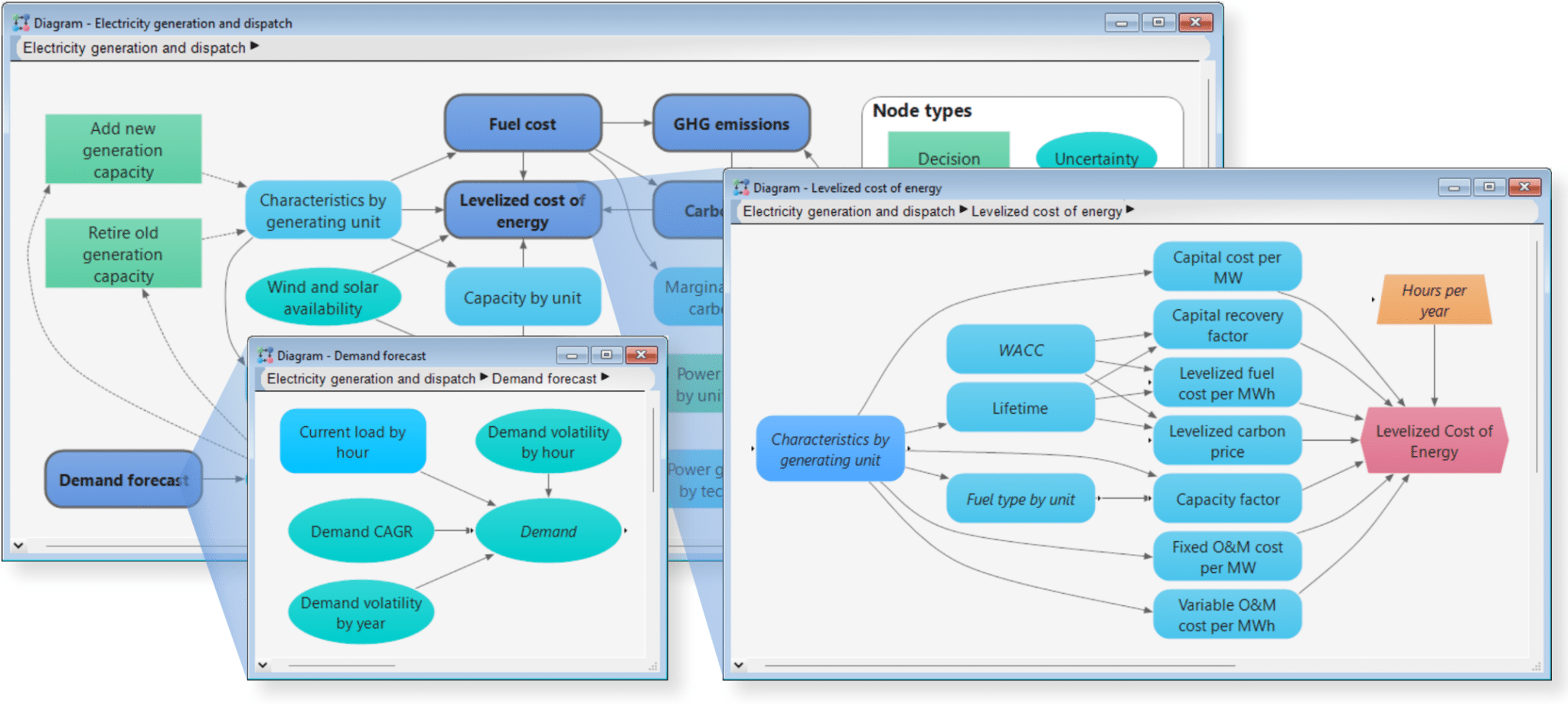Click the Hours per year constant node
This screenshot has width=1568, height=704.
coord(1433,301)
